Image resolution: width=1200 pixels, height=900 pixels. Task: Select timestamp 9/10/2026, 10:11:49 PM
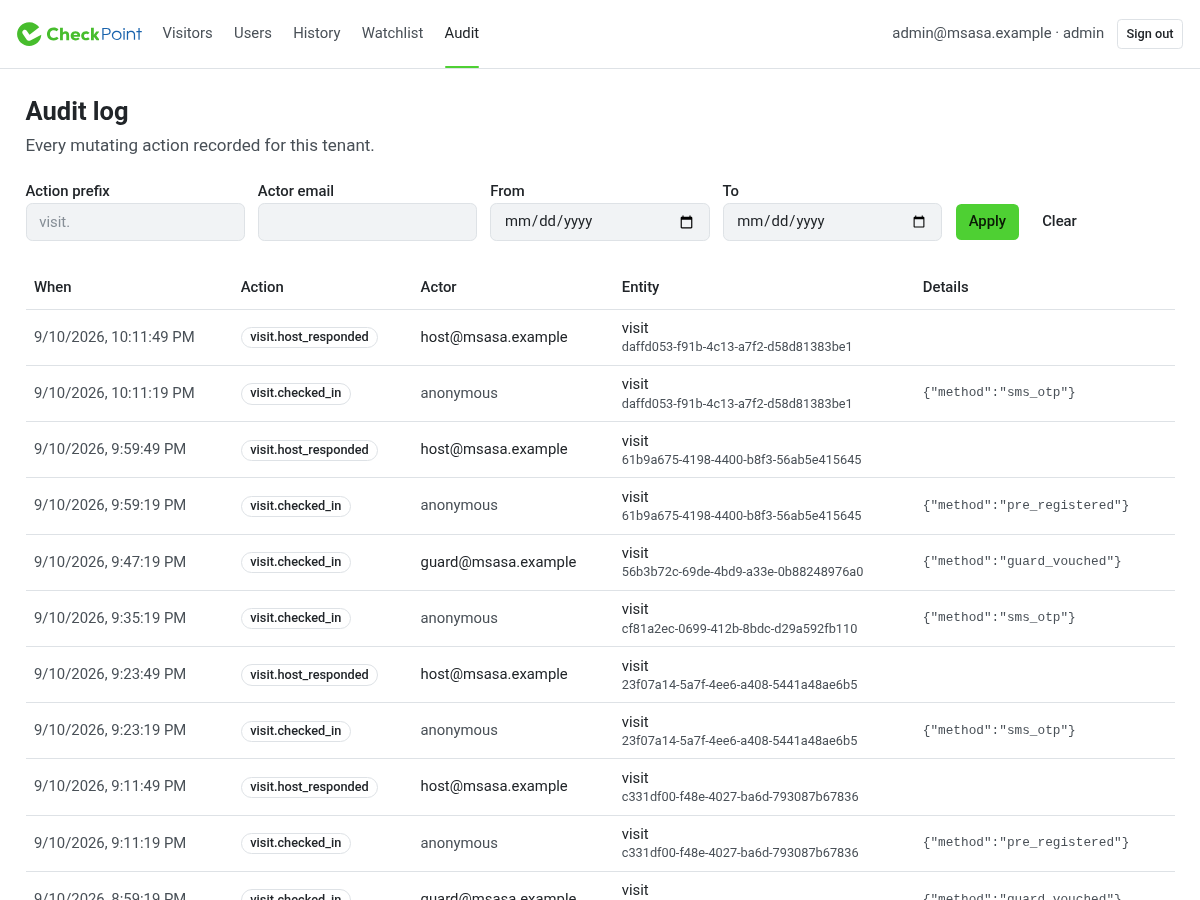[114, 337]
